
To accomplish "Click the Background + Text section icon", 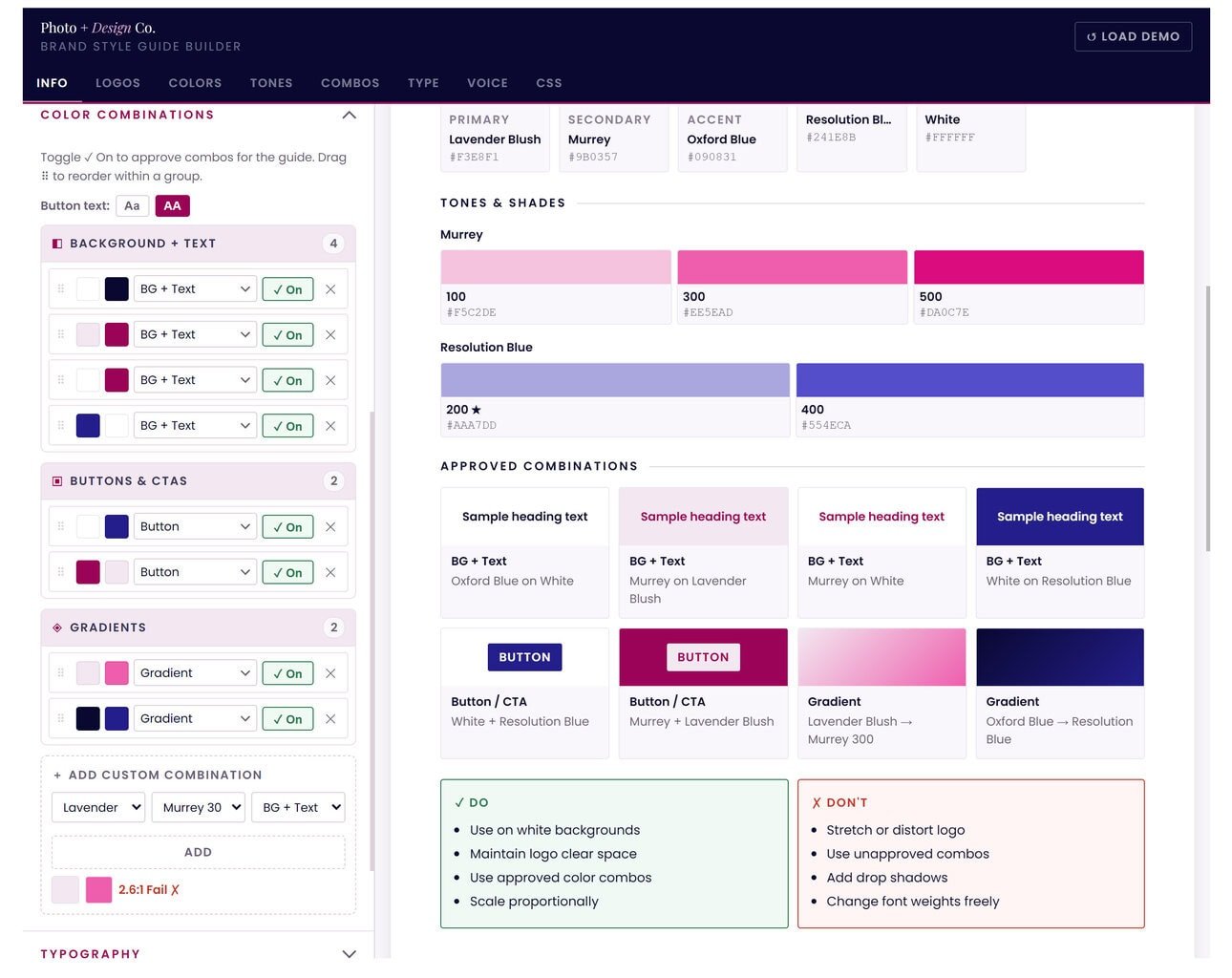I will point(56,244).
